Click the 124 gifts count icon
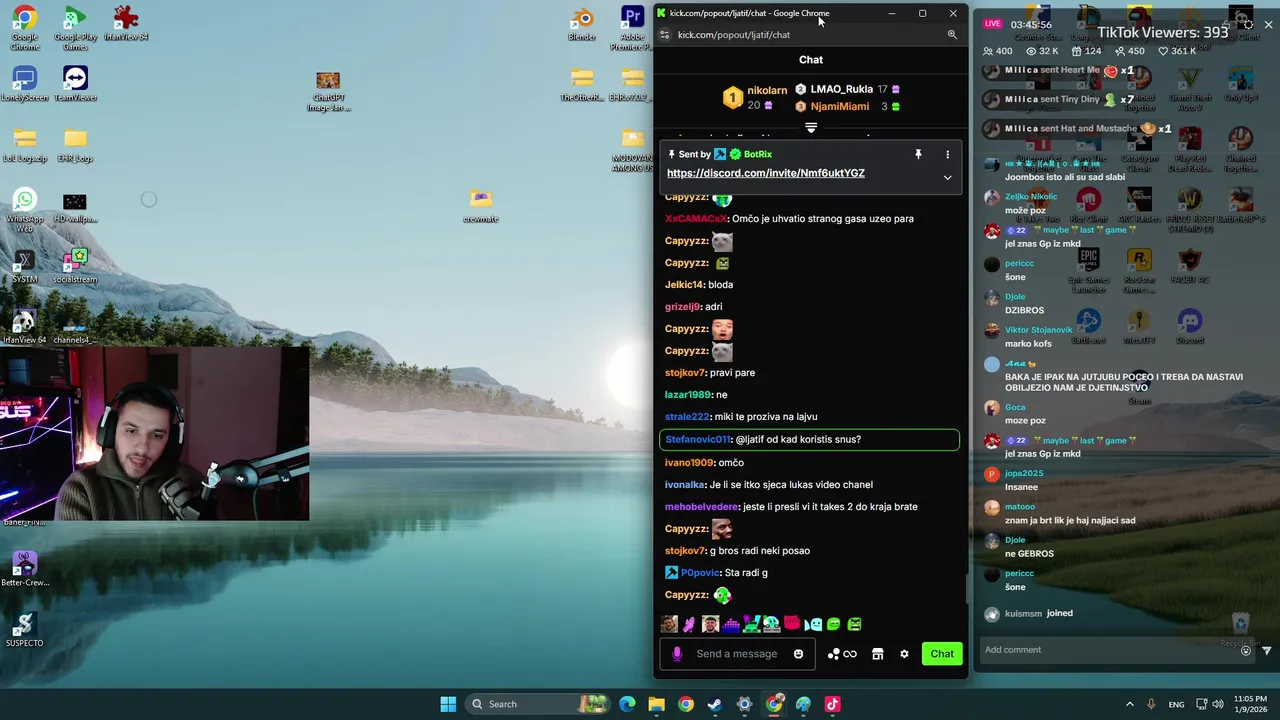The width and height of the screenshot is (1280, 720). (x=1076, y=51)
